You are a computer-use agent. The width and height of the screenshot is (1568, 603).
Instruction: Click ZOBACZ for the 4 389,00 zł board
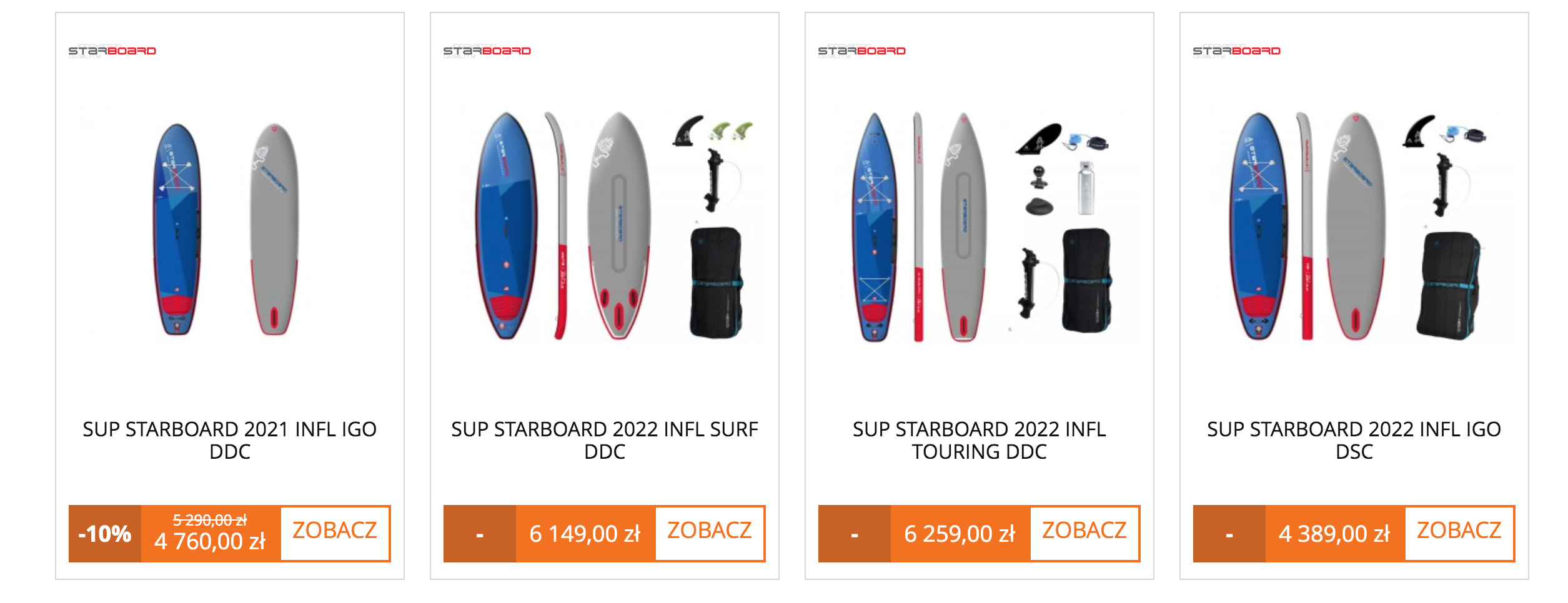coord(1459,533)
